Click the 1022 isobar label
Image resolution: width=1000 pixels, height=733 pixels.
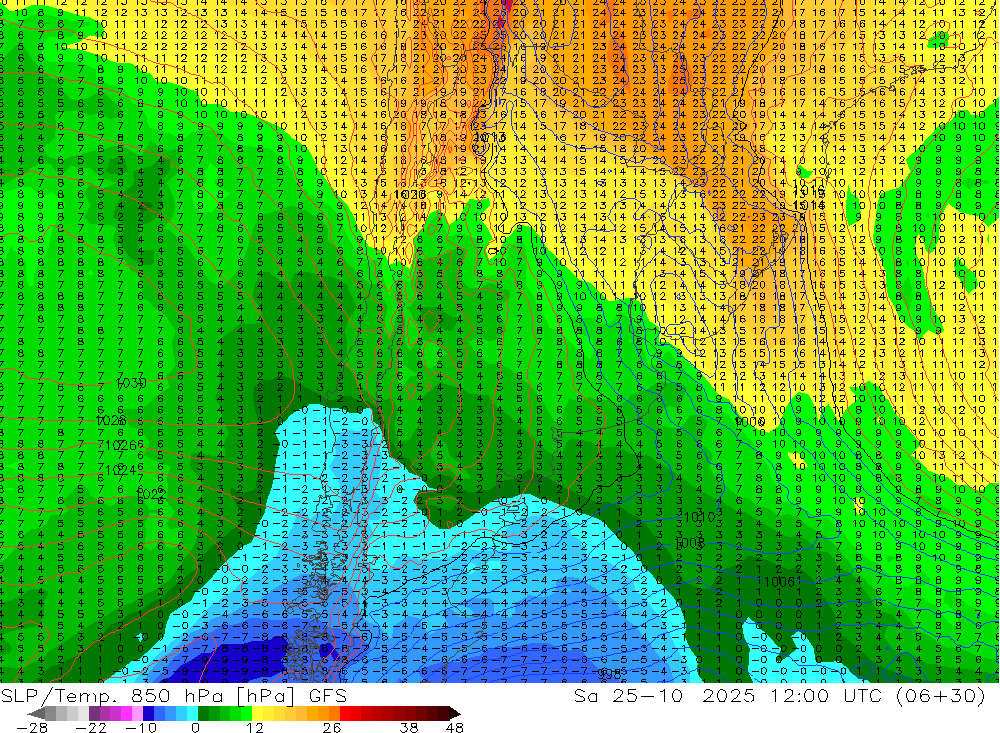tap(151, 494)
